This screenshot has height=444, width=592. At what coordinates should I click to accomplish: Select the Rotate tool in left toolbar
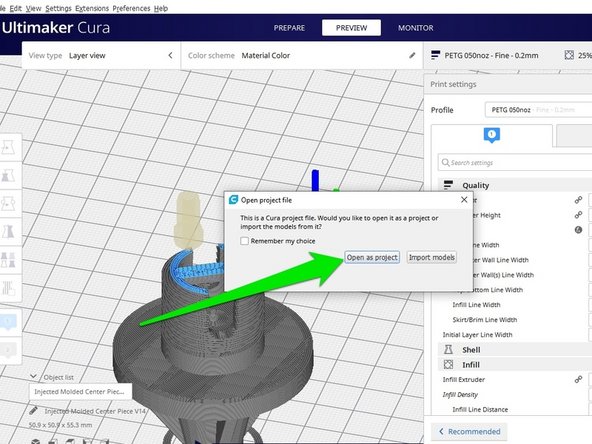8,204
